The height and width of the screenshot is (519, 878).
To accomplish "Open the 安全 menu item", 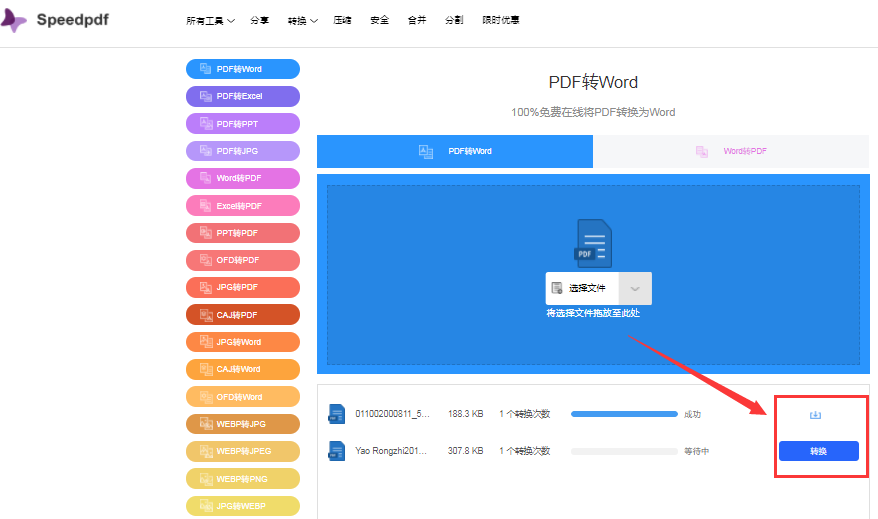I will [380, 20].
